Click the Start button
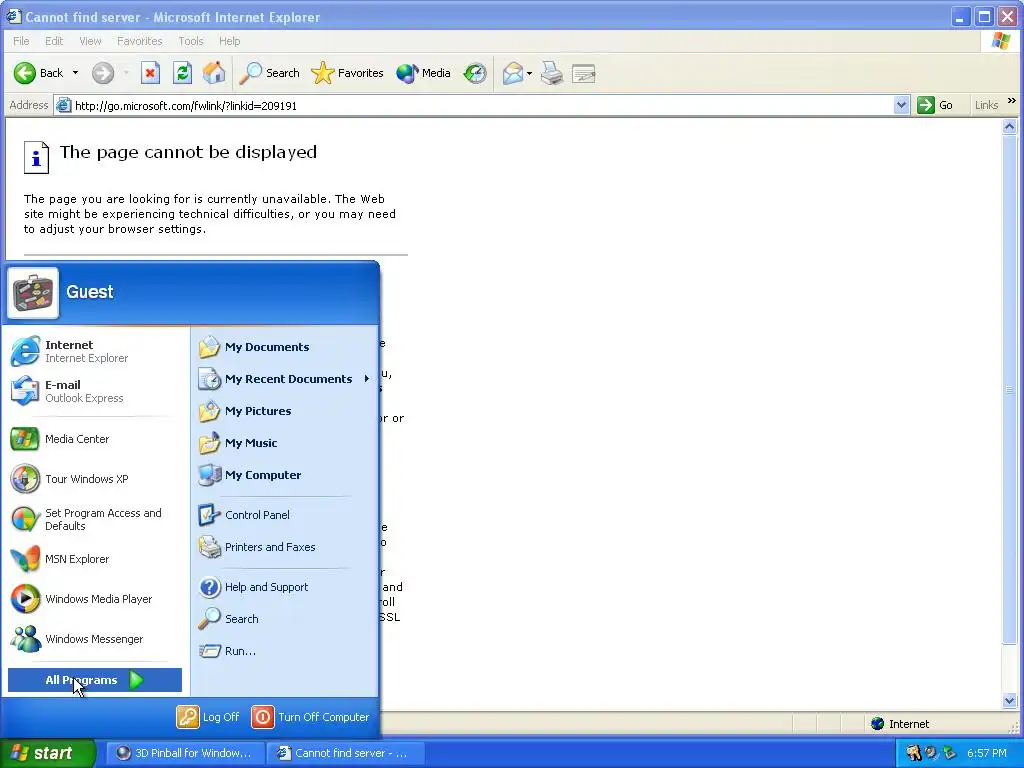The image size is (1024, 768). point(48,753)
